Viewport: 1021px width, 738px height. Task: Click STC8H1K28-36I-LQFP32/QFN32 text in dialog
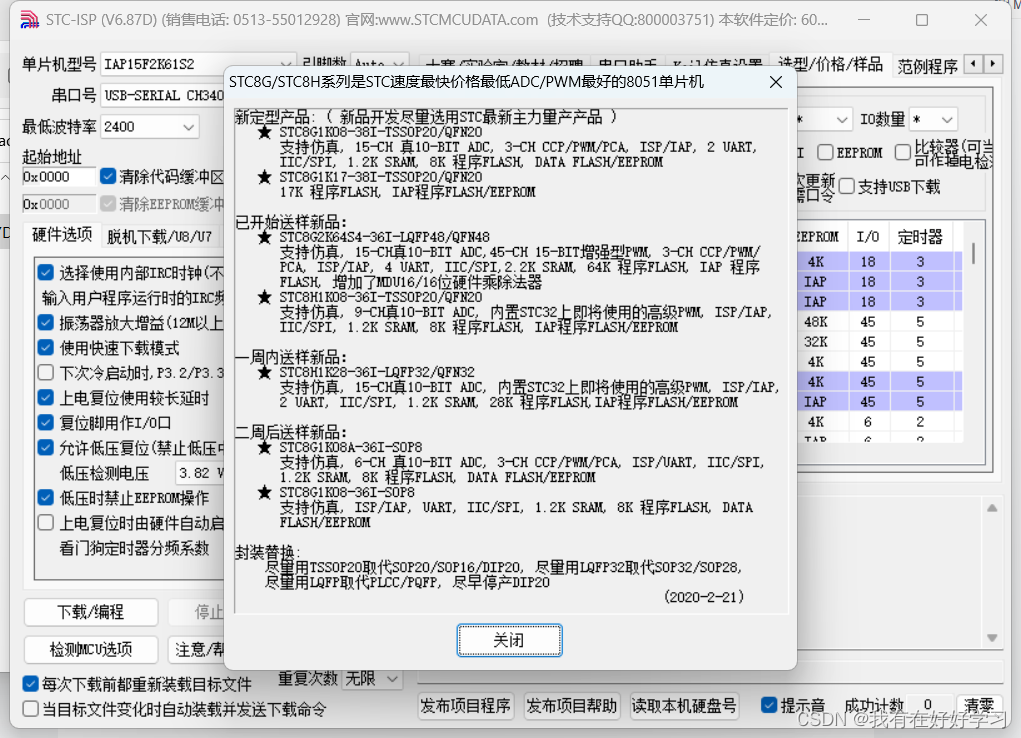tap(377, 373)
